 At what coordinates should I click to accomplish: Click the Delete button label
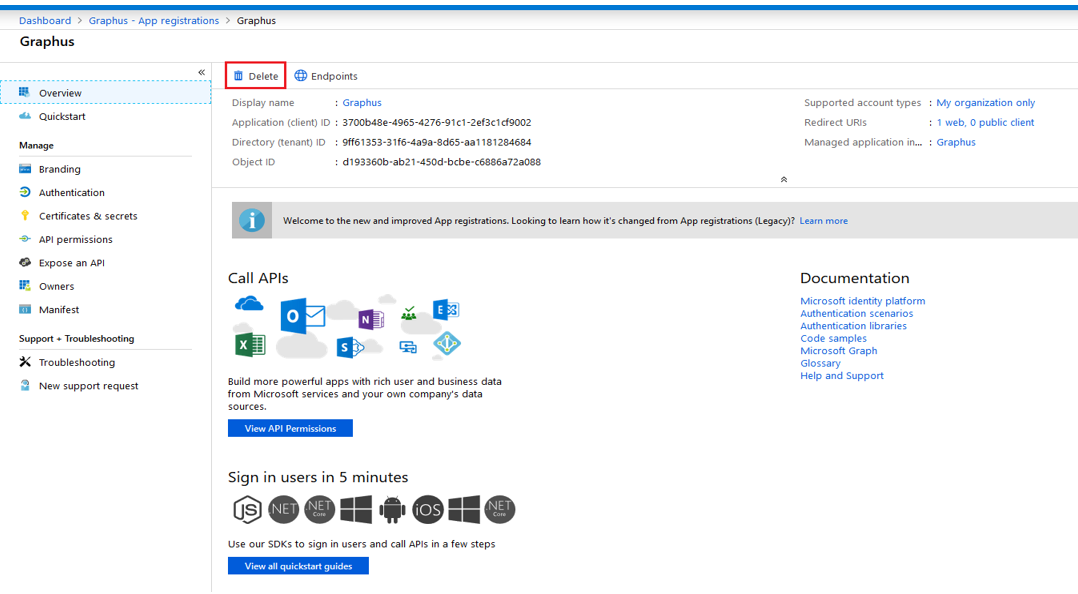pos(263,76)
